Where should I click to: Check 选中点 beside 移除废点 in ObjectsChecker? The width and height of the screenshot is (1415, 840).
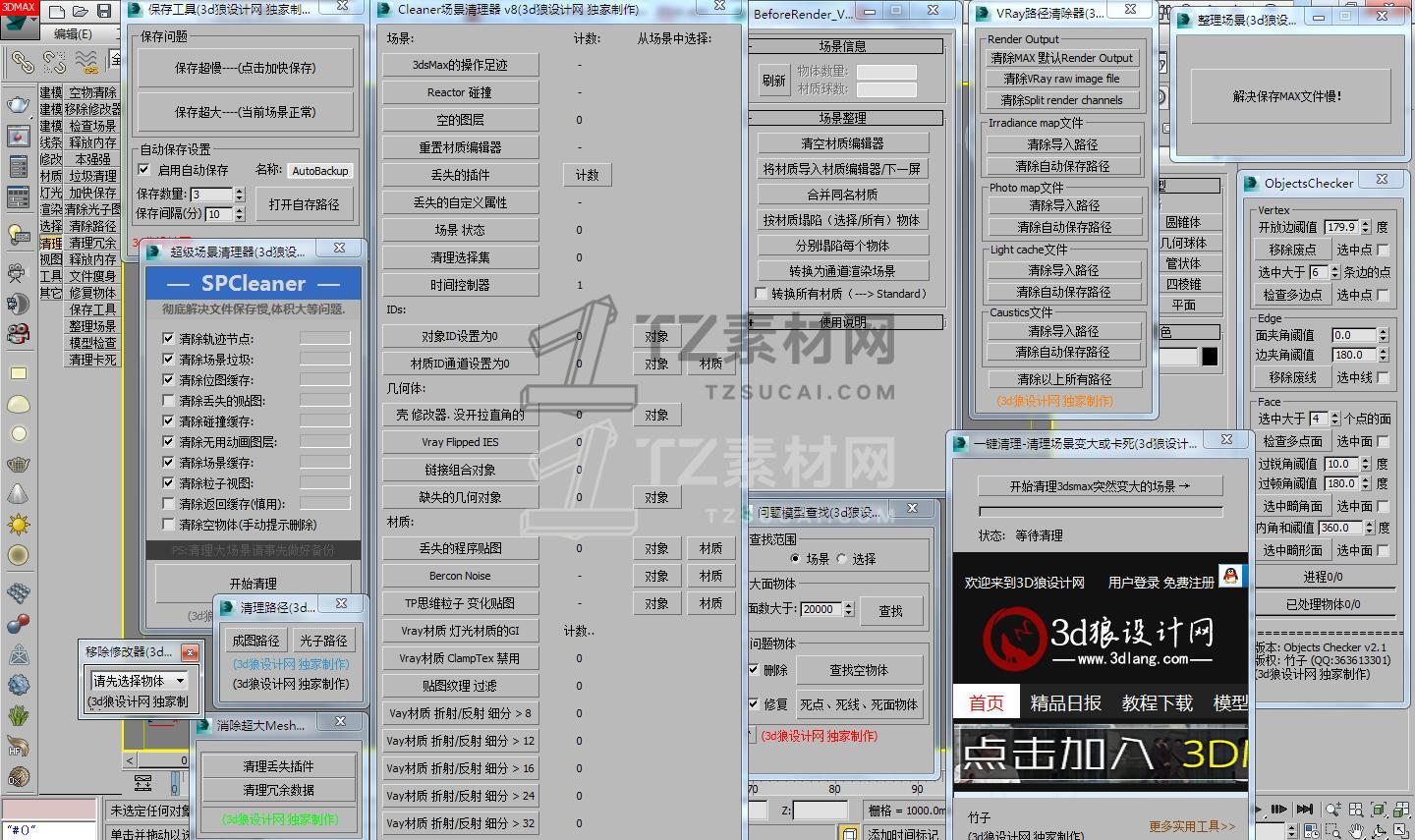1384,250
